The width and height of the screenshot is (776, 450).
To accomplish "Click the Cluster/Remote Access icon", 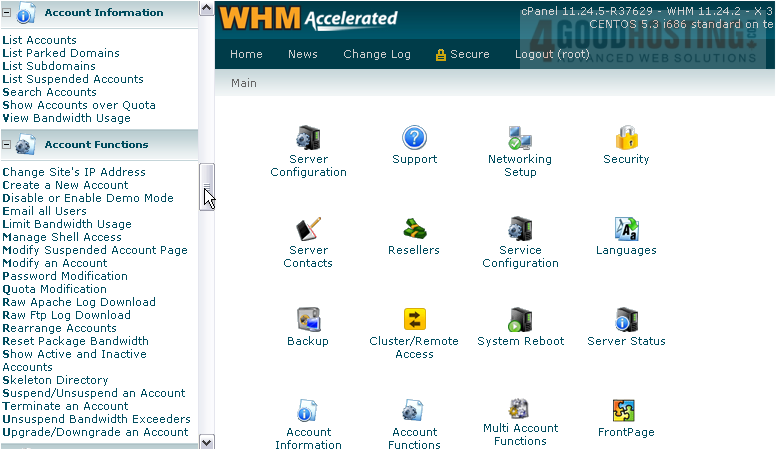I will tap(414, 320).
